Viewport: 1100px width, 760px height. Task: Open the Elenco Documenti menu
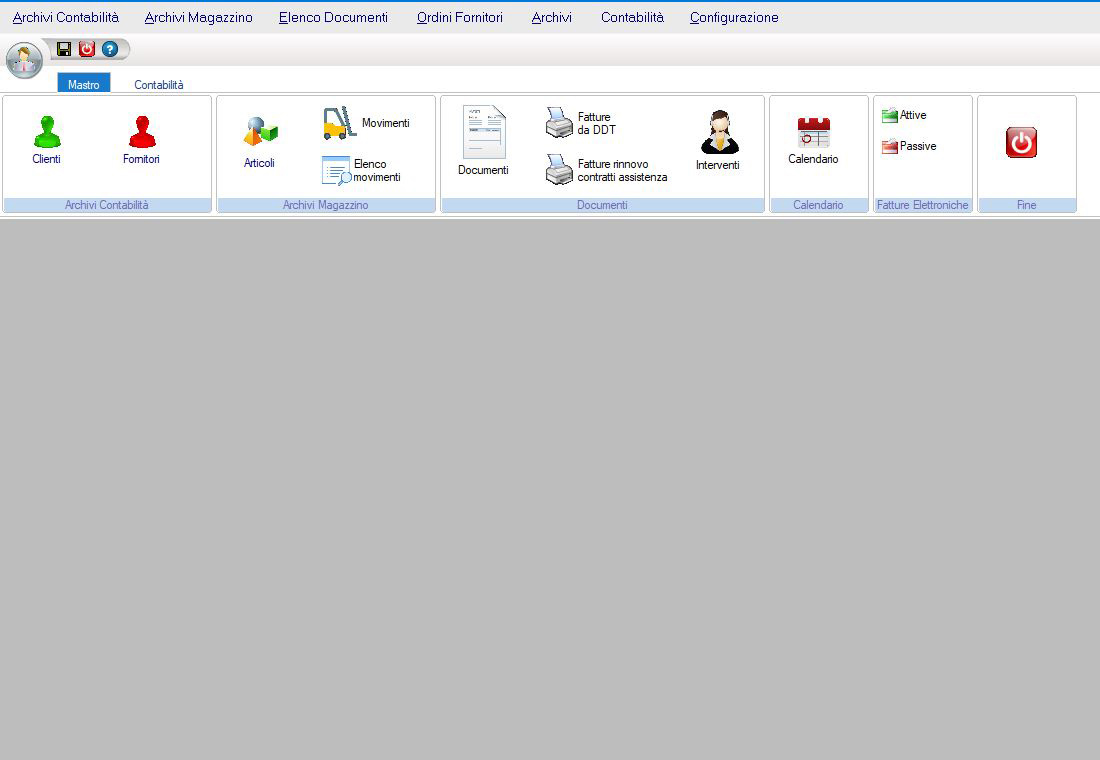pos(333,18)
